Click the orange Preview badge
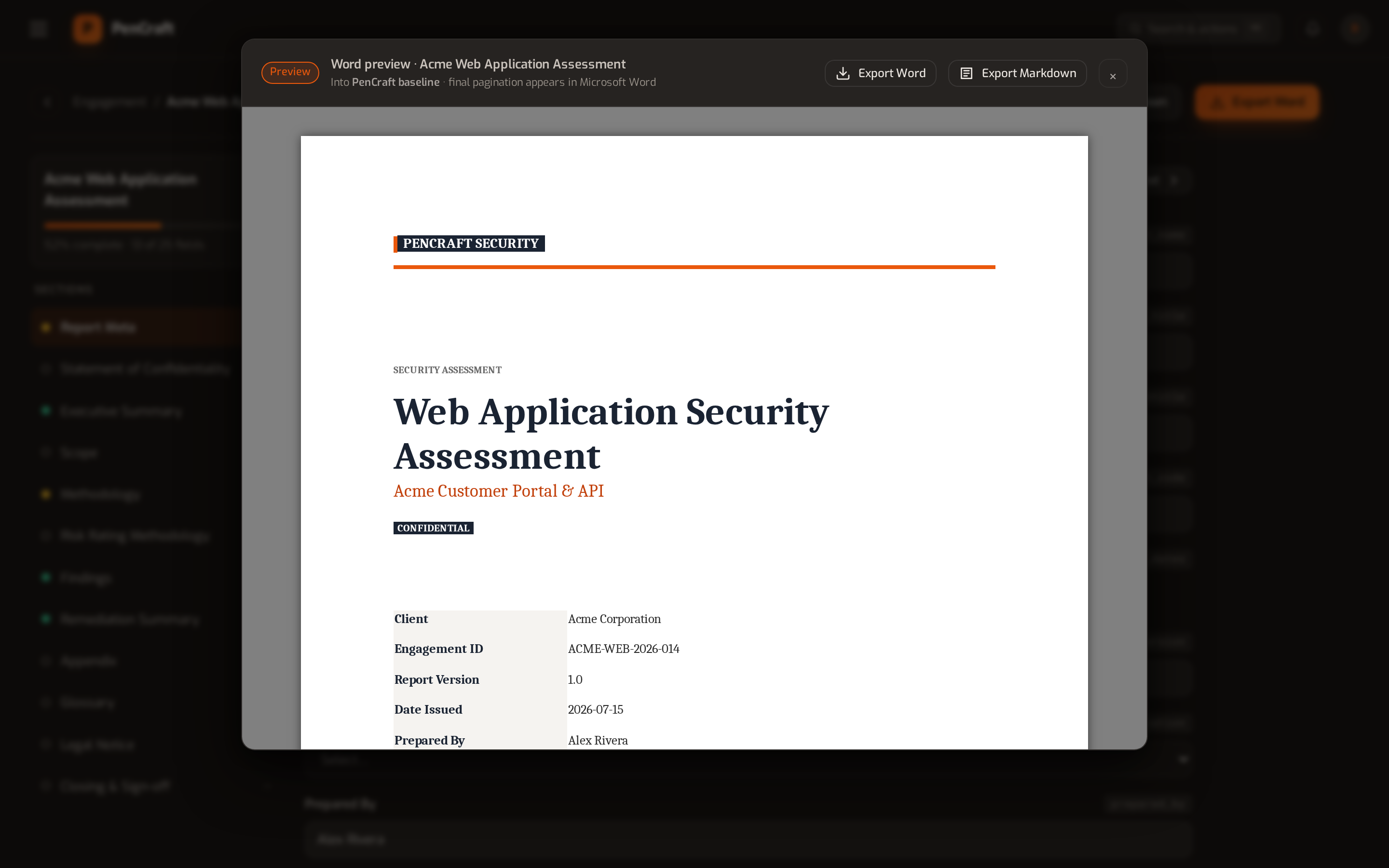 point(290,72)
